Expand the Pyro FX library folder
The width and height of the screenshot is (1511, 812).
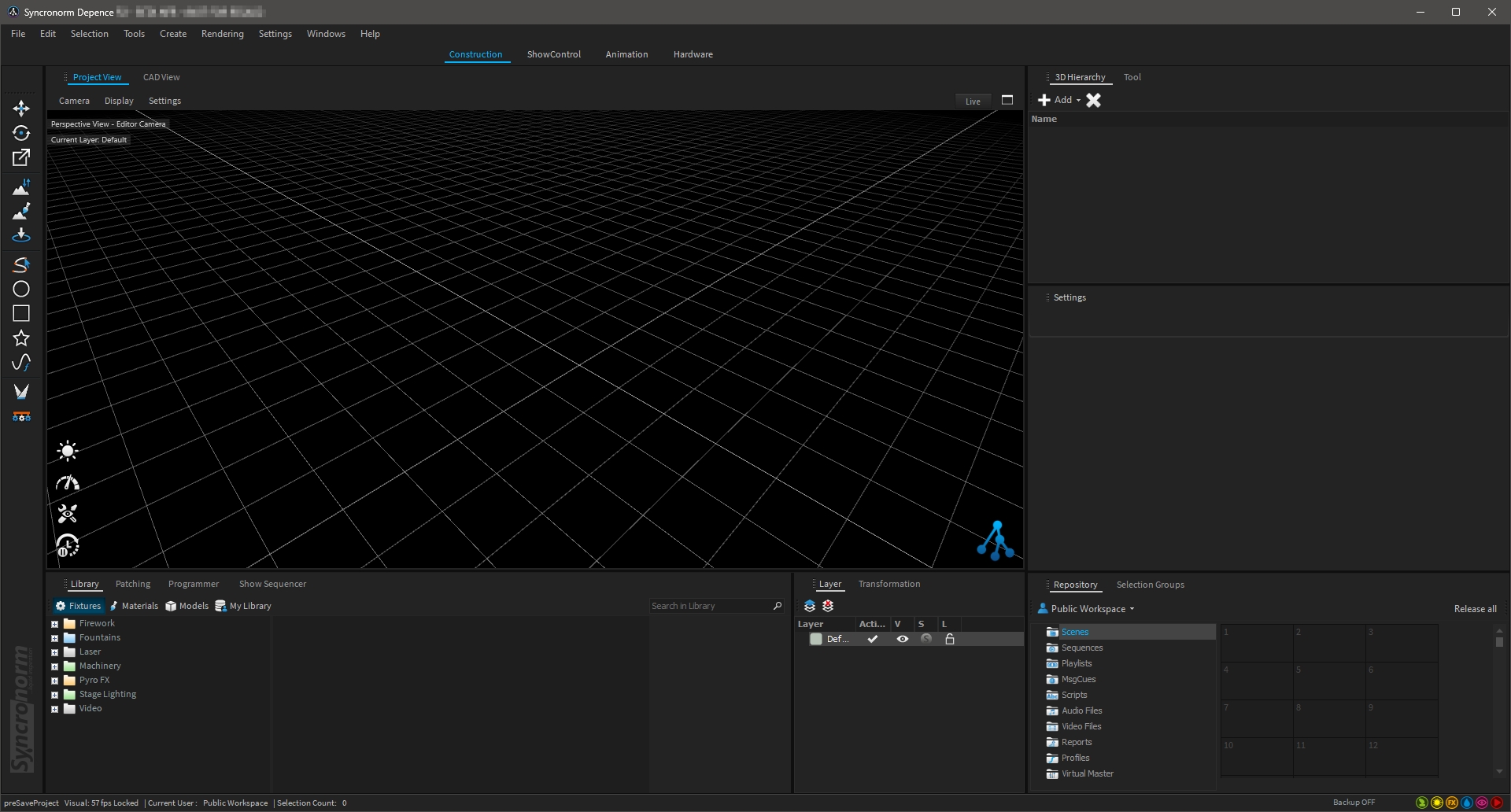click(x=55, y=681)
